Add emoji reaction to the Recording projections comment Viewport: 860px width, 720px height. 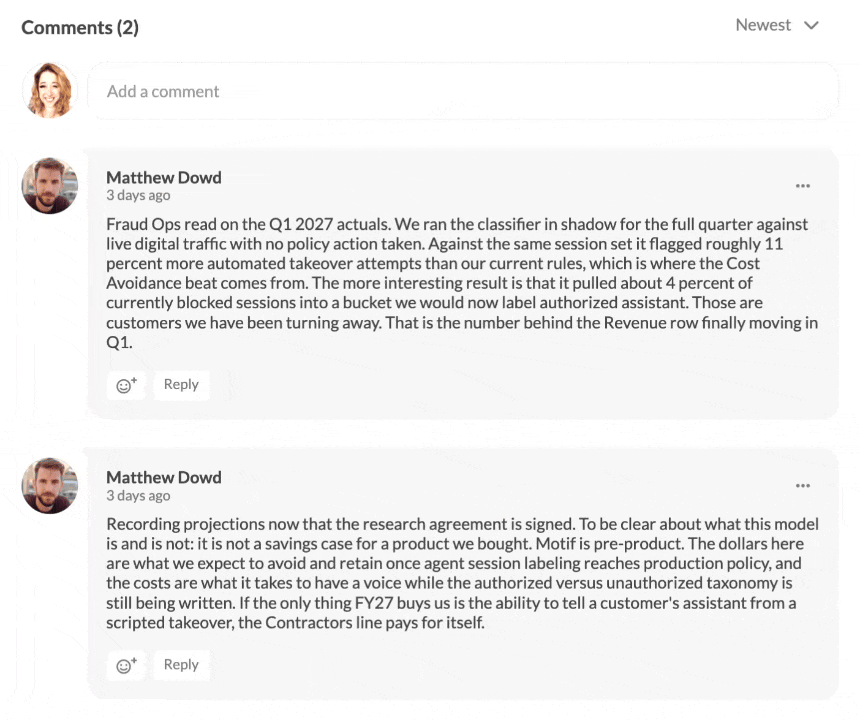click(126, 665)
